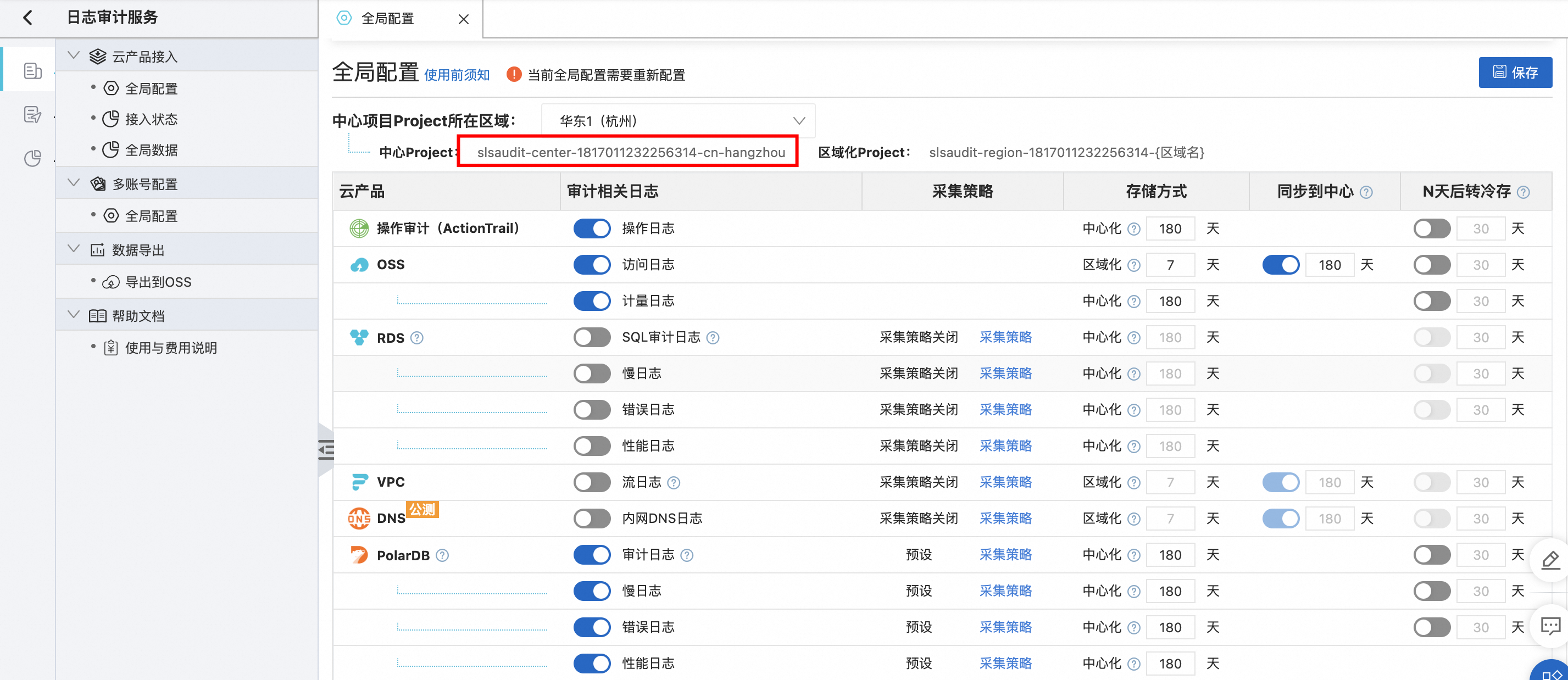Collapse the 数据导出 tree section
1568x680 pixels.
74,249
